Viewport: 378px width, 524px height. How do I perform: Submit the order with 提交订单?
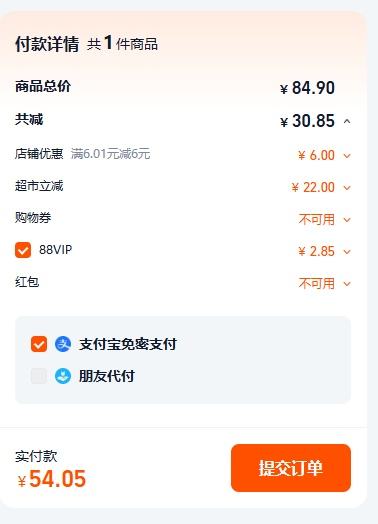(291, 468)
